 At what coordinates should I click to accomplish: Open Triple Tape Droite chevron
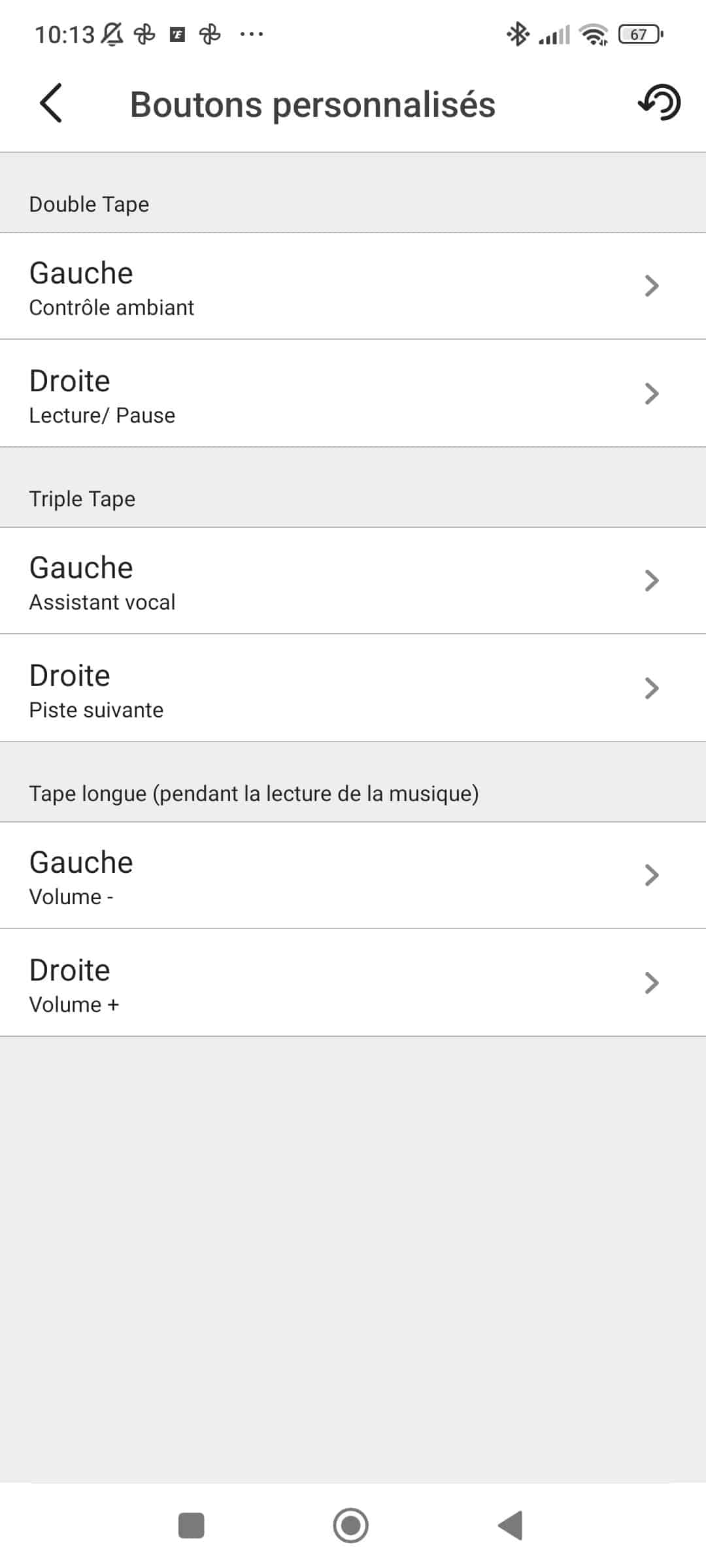pyautogui.click(x=651, y=689)
